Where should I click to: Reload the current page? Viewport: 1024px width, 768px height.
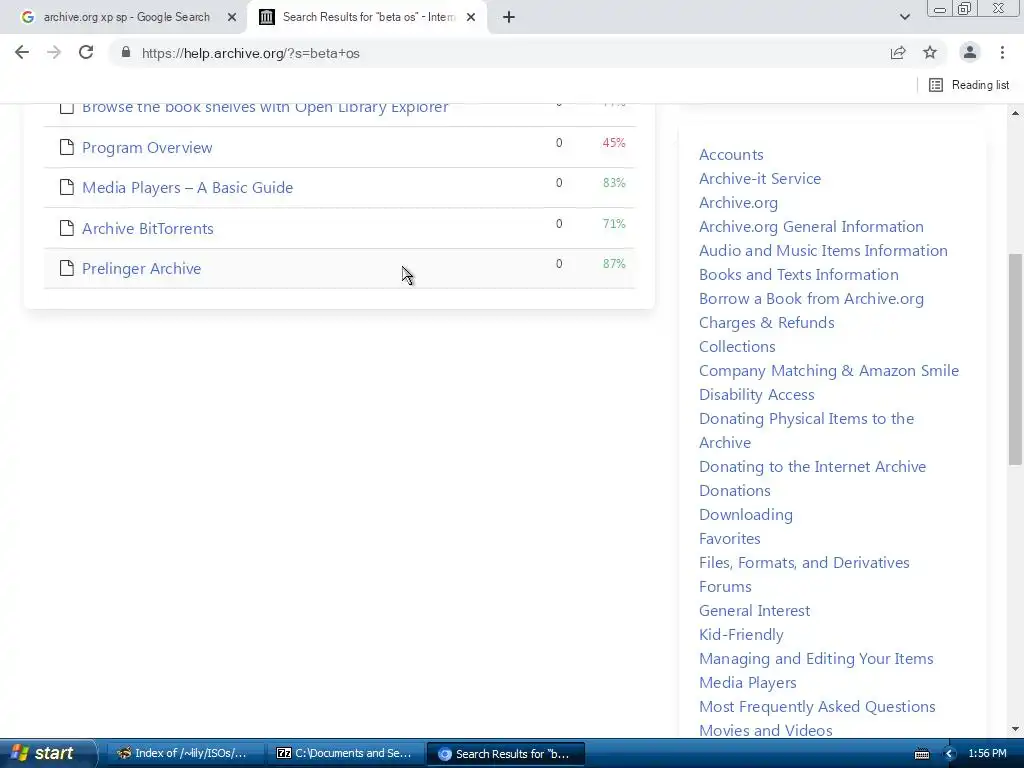[x=86, y=53]
